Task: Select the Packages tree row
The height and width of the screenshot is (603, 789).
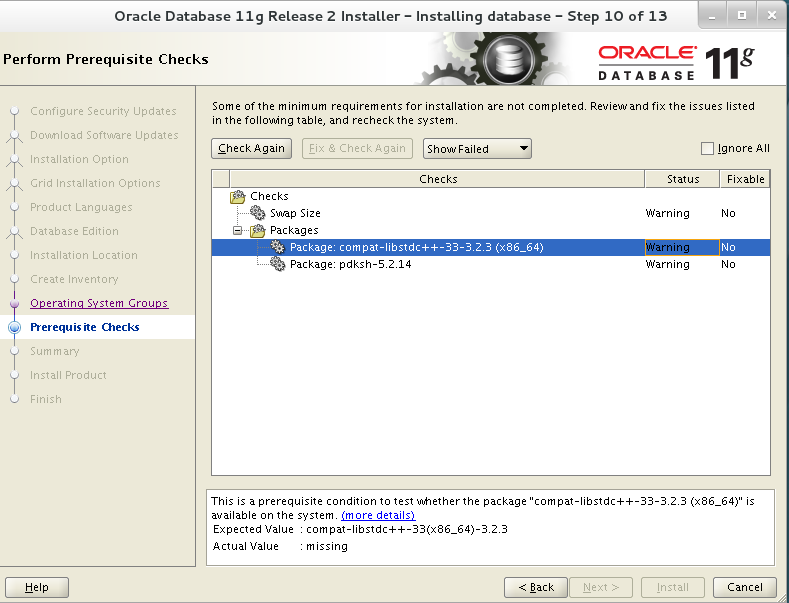Action: (491, 231)
